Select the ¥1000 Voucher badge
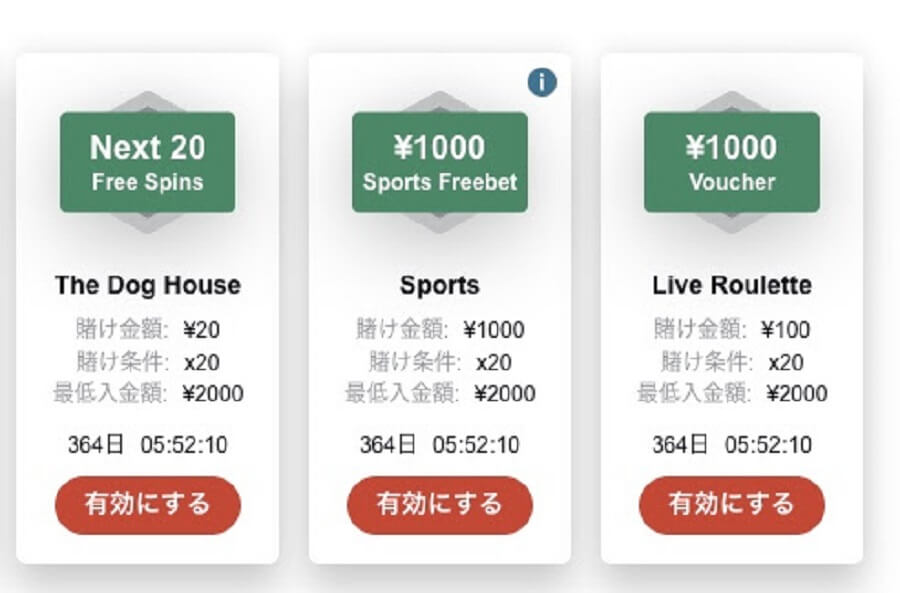The image size is (900, 593). pyautogui.click(x=732, y=162)
